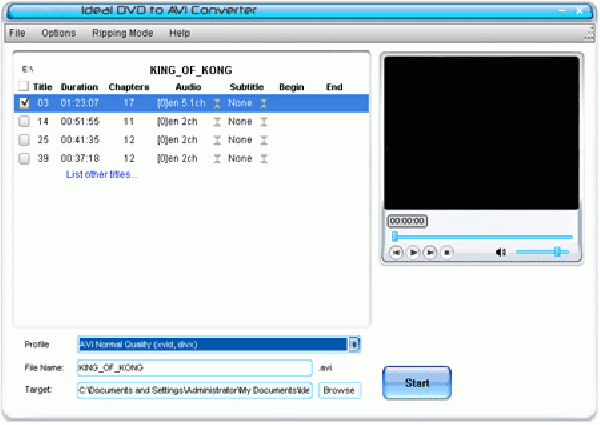
Task: Click the Start button
Action: 417,383
